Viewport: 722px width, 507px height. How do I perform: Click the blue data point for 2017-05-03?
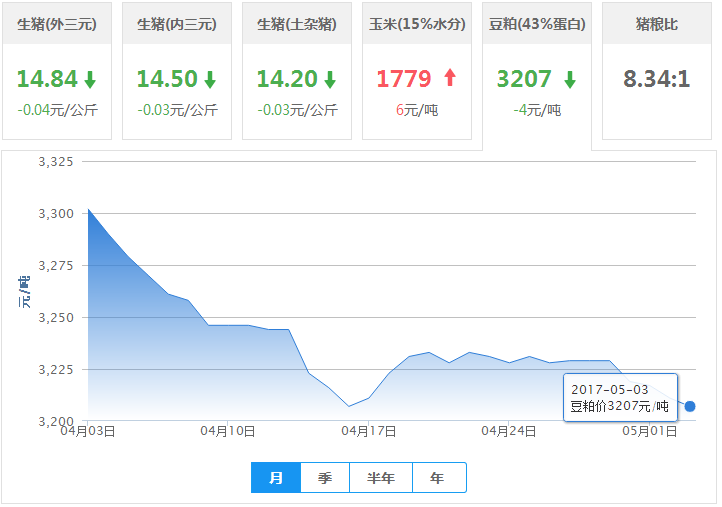[x=690, y=406]
